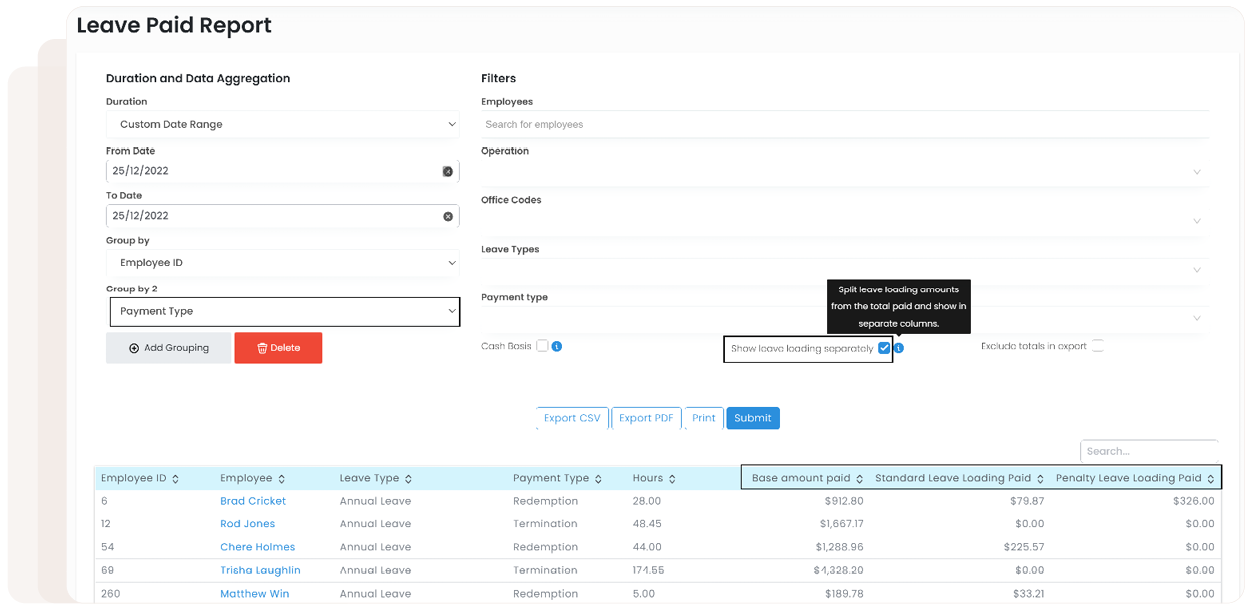Image resolution: width=1253 pixels, height=610 pixels.
Task: Open the Group by Employee ID dropdown
Action: click(283, 263)
